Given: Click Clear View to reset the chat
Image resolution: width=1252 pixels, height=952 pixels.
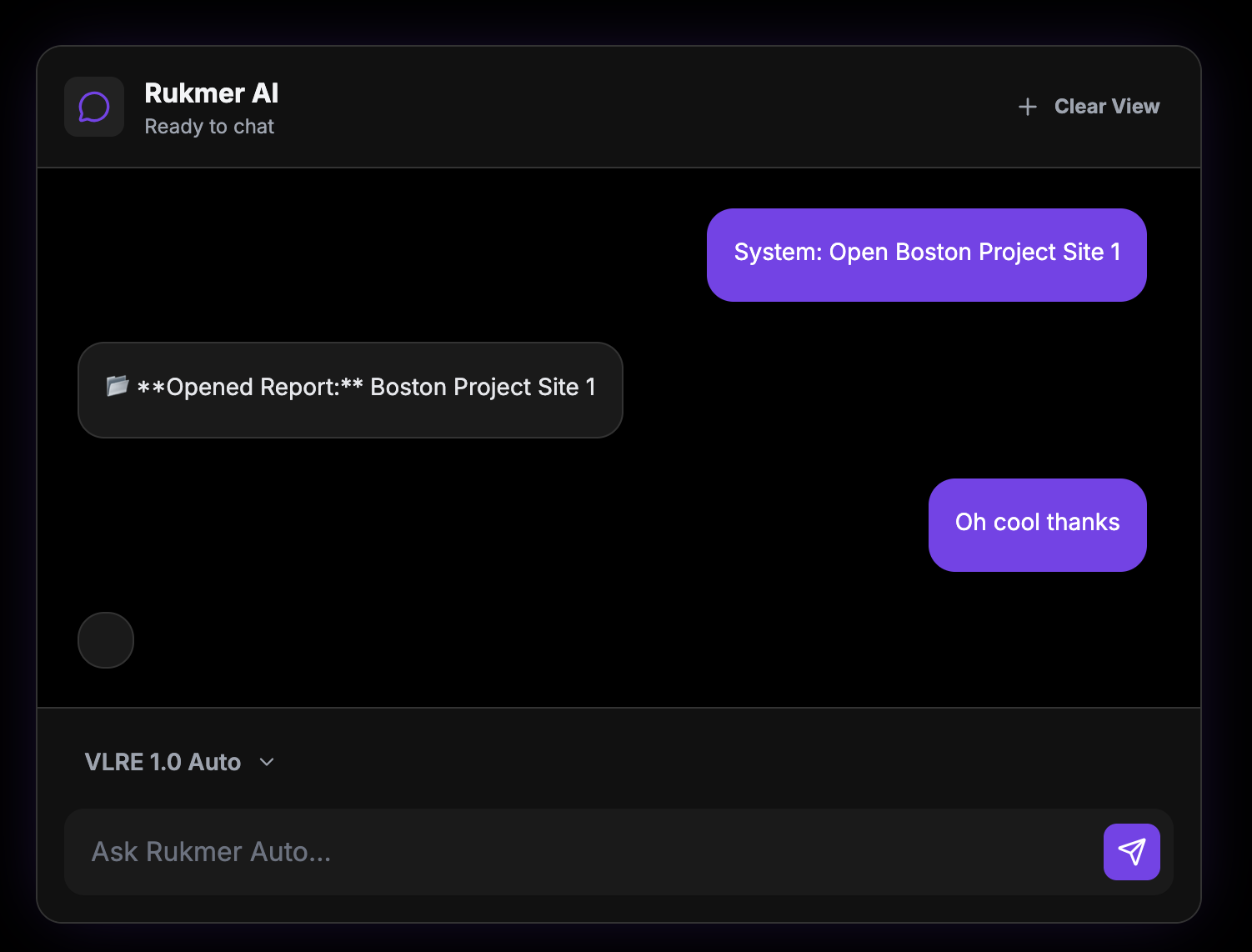Looking at the screenshot, I should click(1107, 106).
